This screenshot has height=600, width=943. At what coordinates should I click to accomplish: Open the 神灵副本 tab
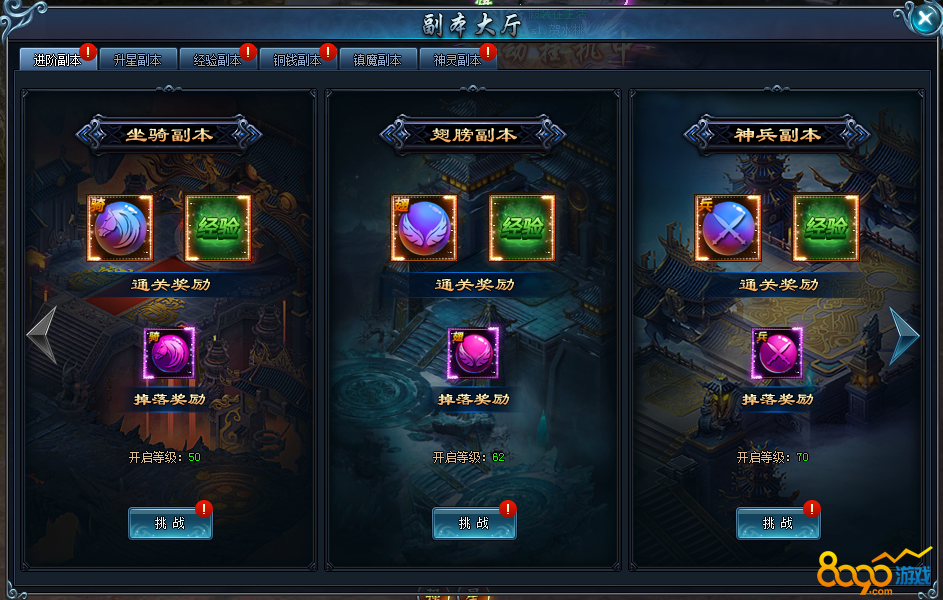pos(458,60)
